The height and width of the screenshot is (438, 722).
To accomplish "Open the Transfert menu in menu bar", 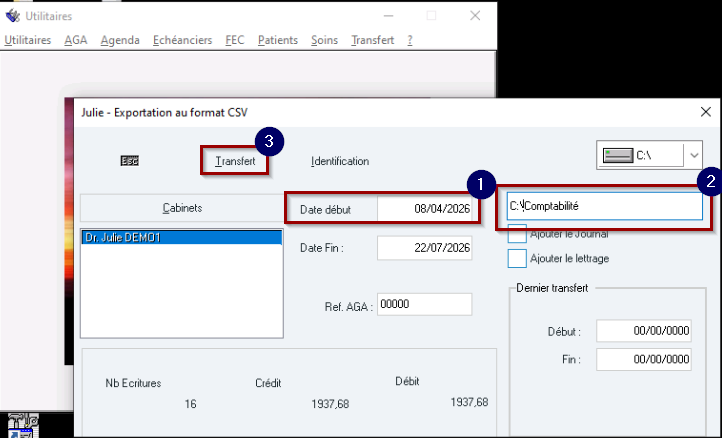I will click(373, 40).
